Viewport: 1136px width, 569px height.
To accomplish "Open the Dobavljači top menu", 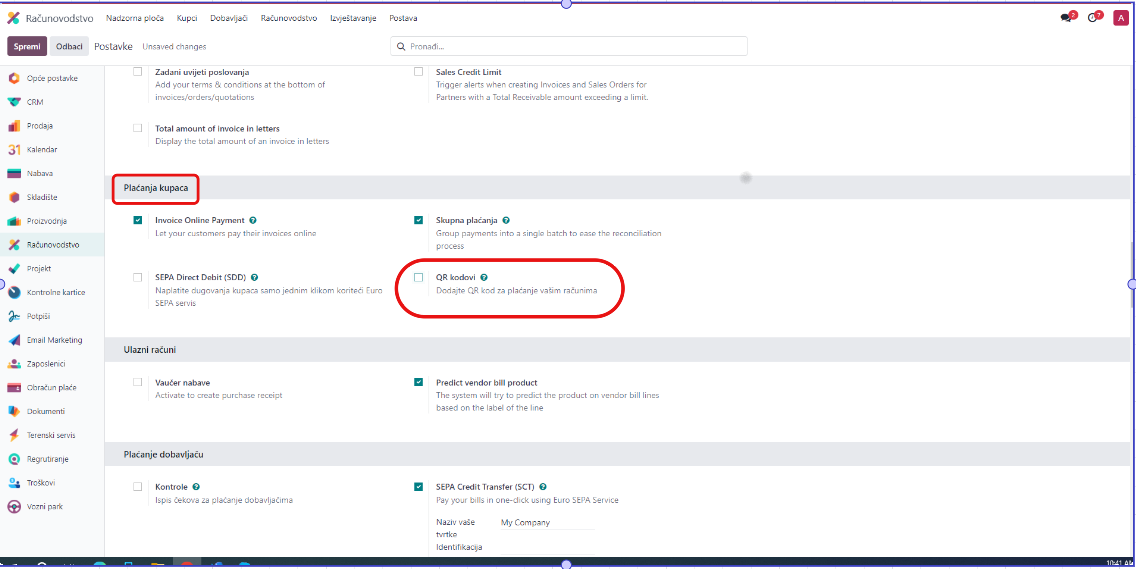I will pyautogui.click(x=229, y=18).
